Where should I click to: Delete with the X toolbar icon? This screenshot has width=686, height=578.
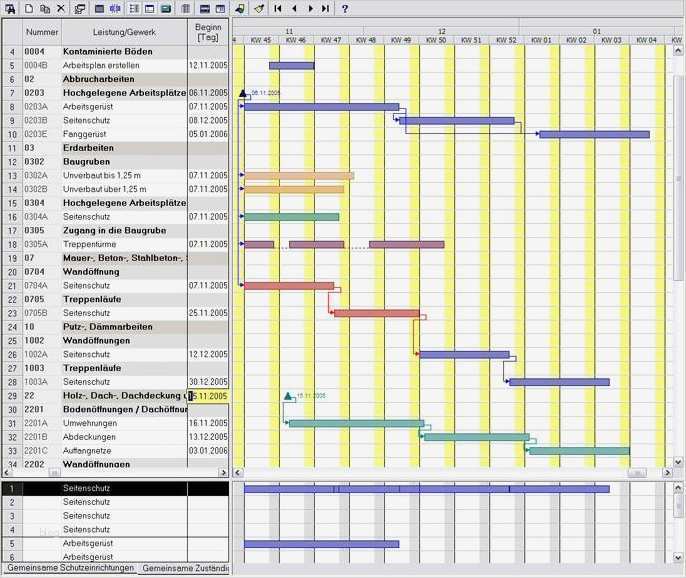point(61,8)
